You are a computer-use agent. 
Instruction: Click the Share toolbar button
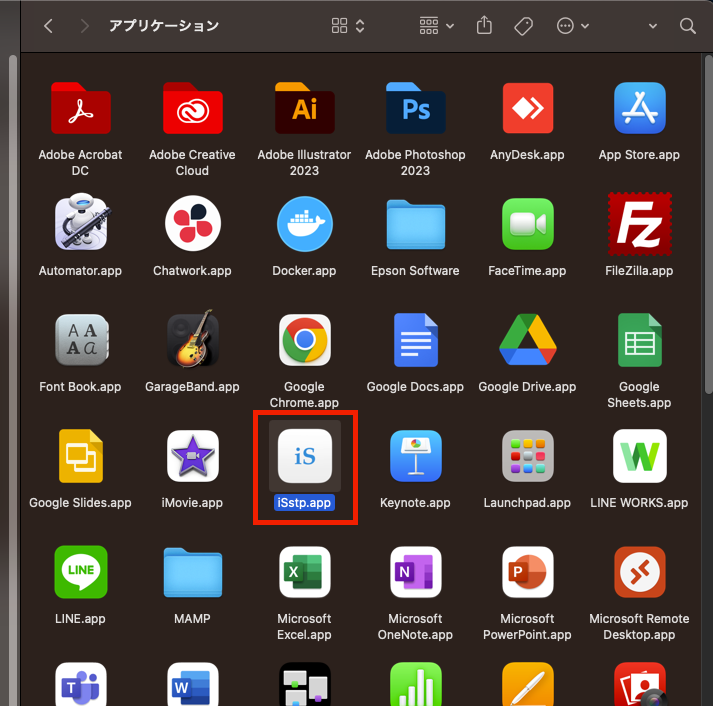484,25
